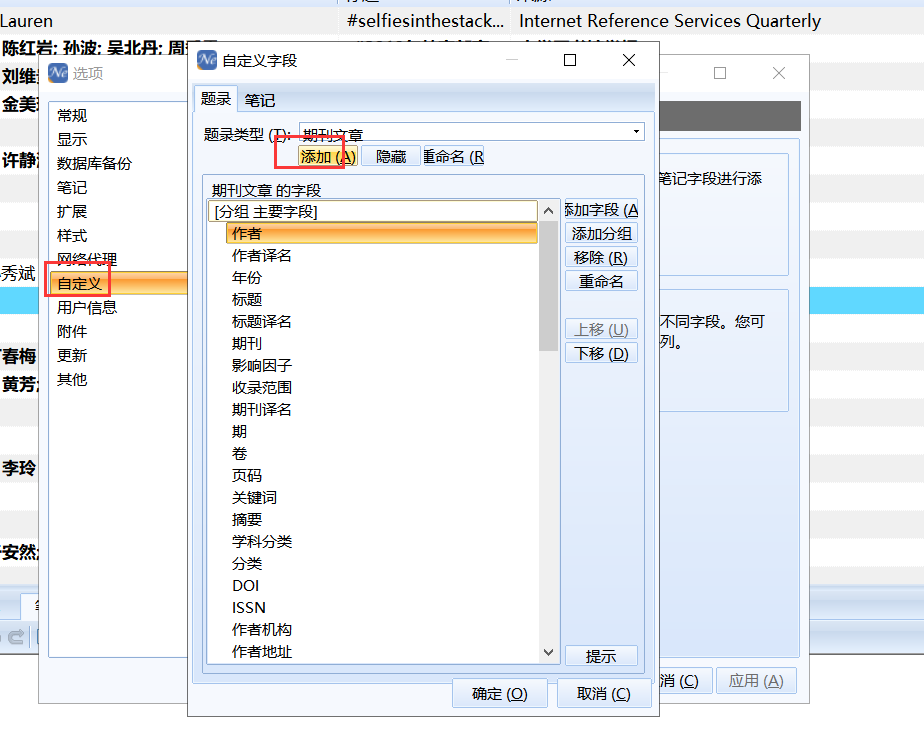Click the 添加字段 button
The width and height of the screenshot is (924, 742).
click(601, 210)
